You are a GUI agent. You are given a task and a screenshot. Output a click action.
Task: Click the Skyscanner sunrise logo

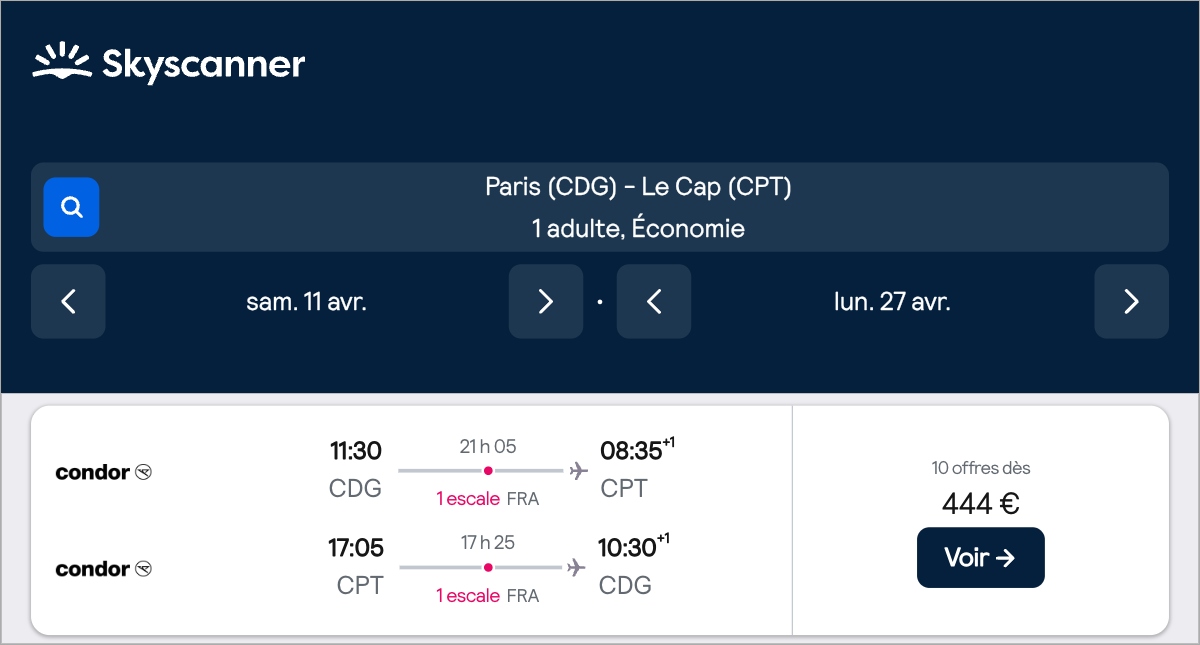[62, 62]
